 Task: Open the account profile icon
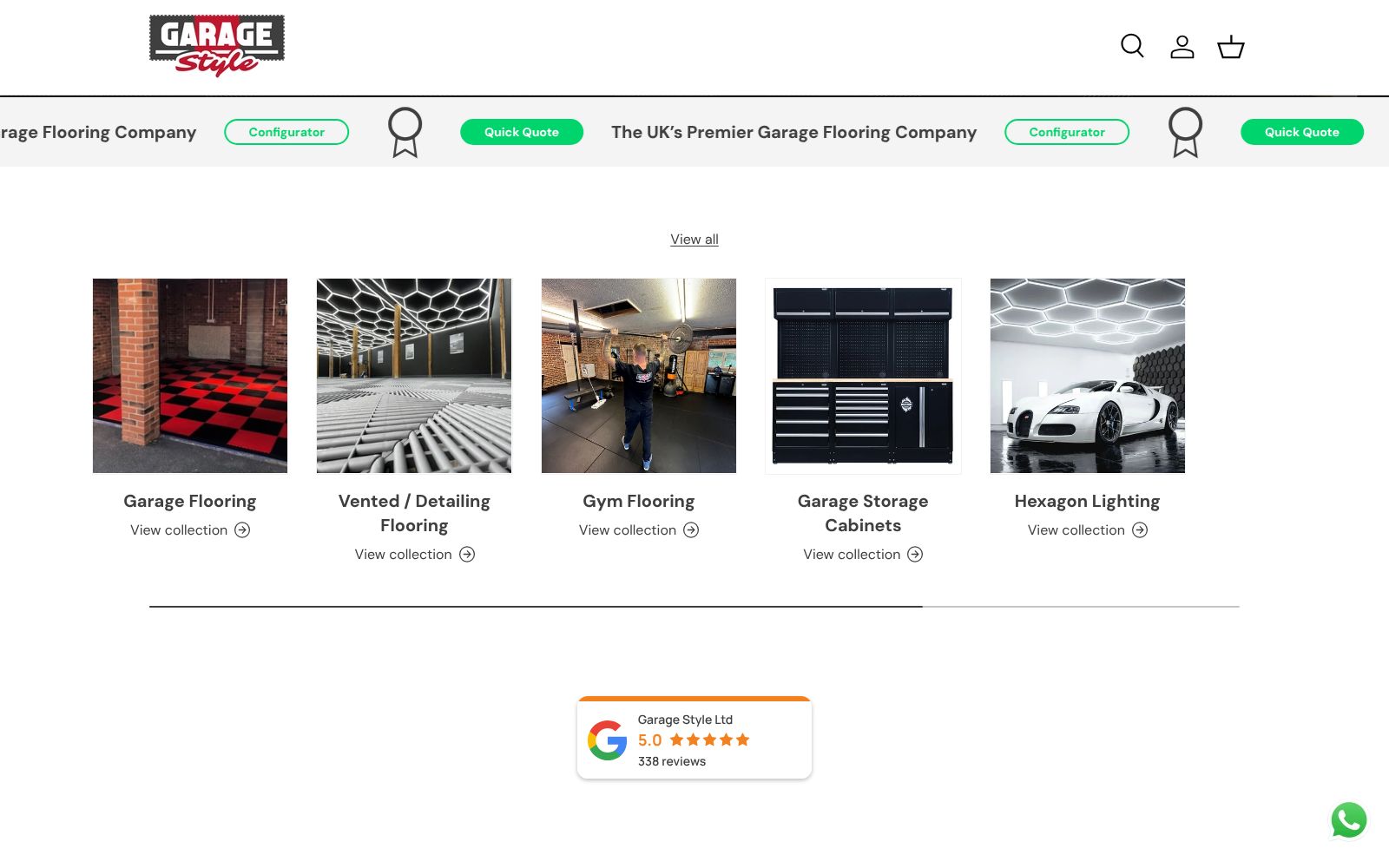1182,47
